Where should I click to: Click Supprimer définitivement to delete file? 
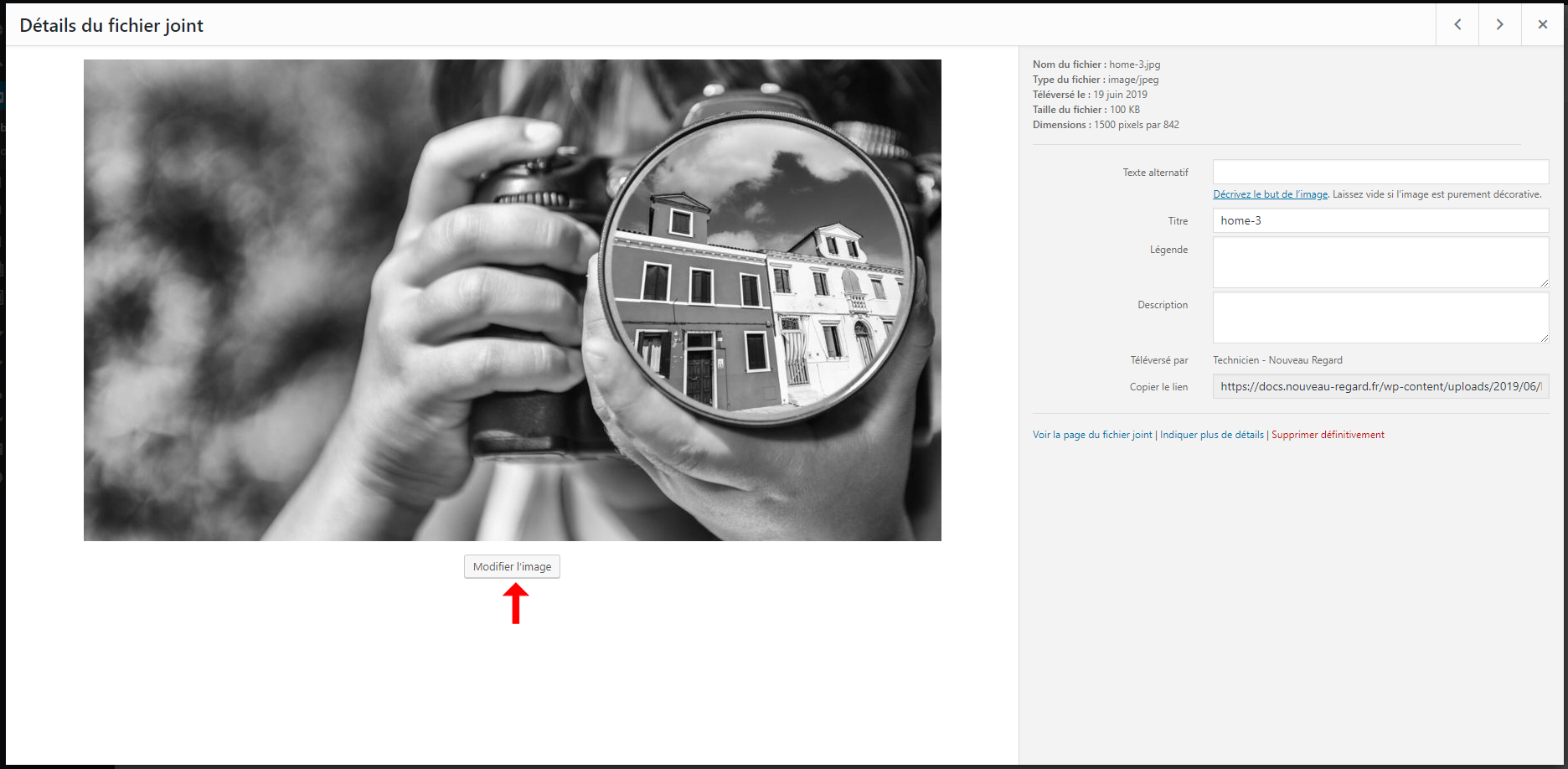tap(1328, 435)
